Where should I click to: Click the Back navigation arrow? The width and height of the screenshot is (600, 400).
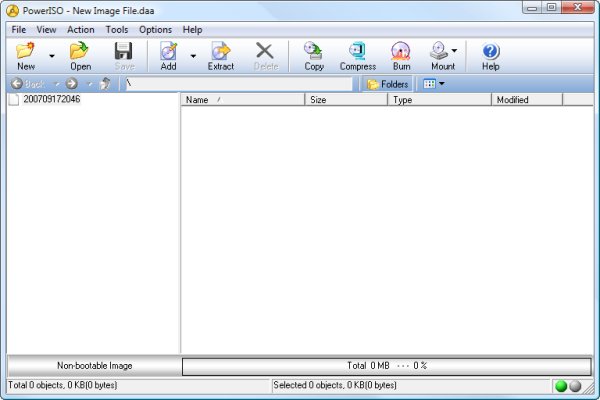click(16, 84)
